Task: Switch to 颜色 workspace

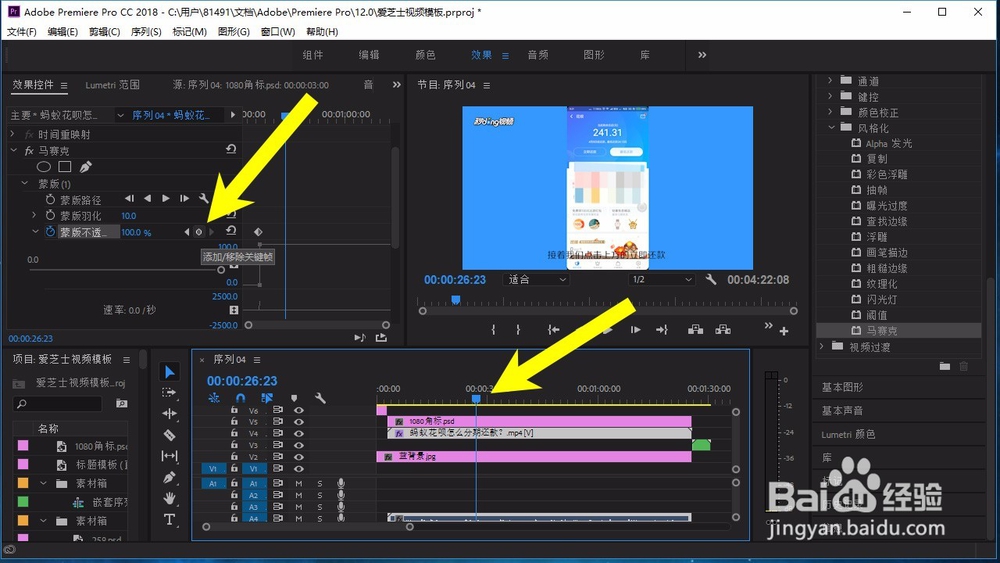Action: (x=425, y=55)
